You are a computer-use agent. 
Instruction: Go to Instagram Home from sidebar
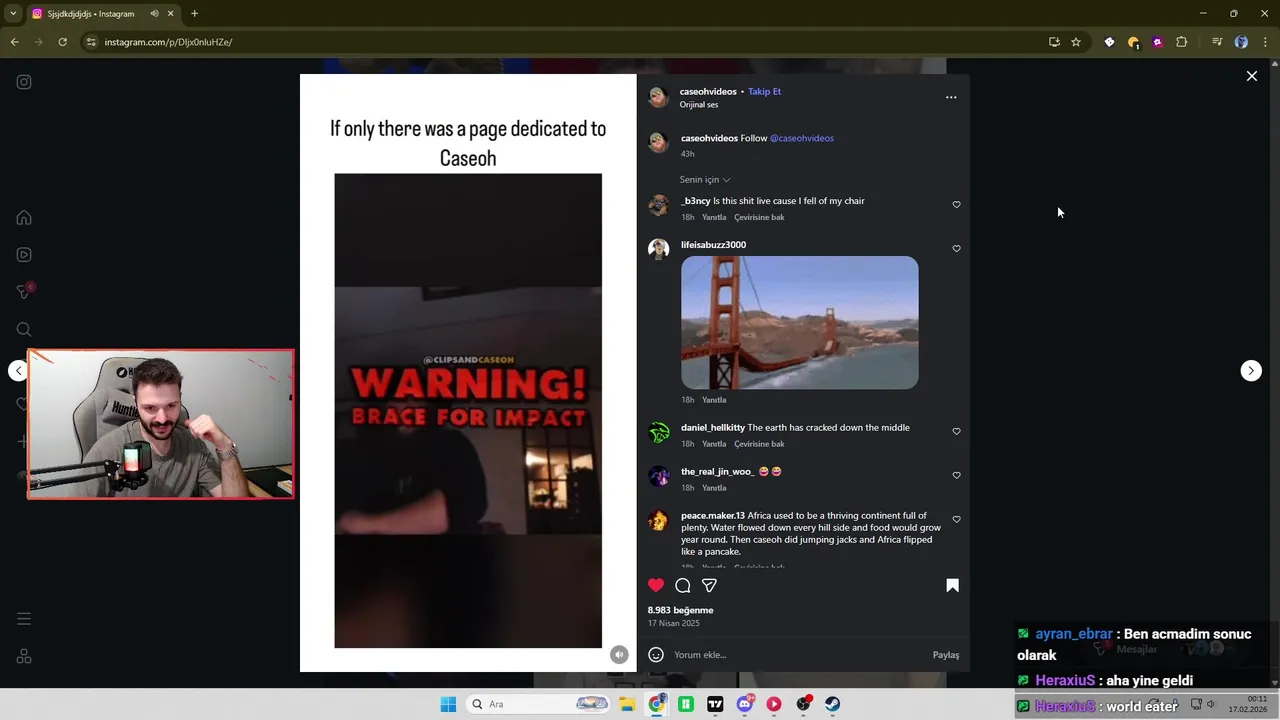pos(24,218)
